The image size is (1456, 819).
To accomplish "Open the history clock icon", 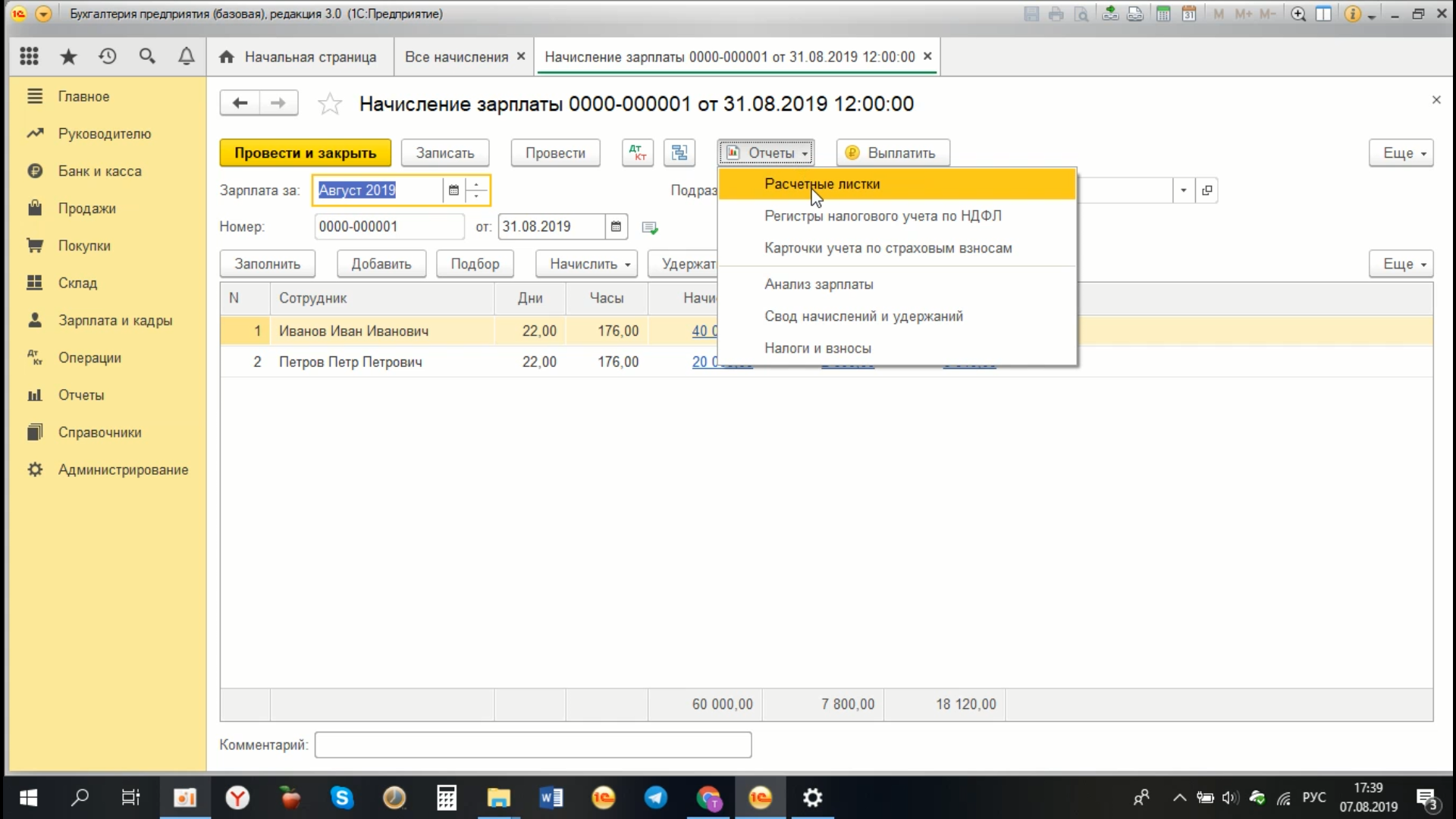I will pyautogui.click(x=108, y=56).
